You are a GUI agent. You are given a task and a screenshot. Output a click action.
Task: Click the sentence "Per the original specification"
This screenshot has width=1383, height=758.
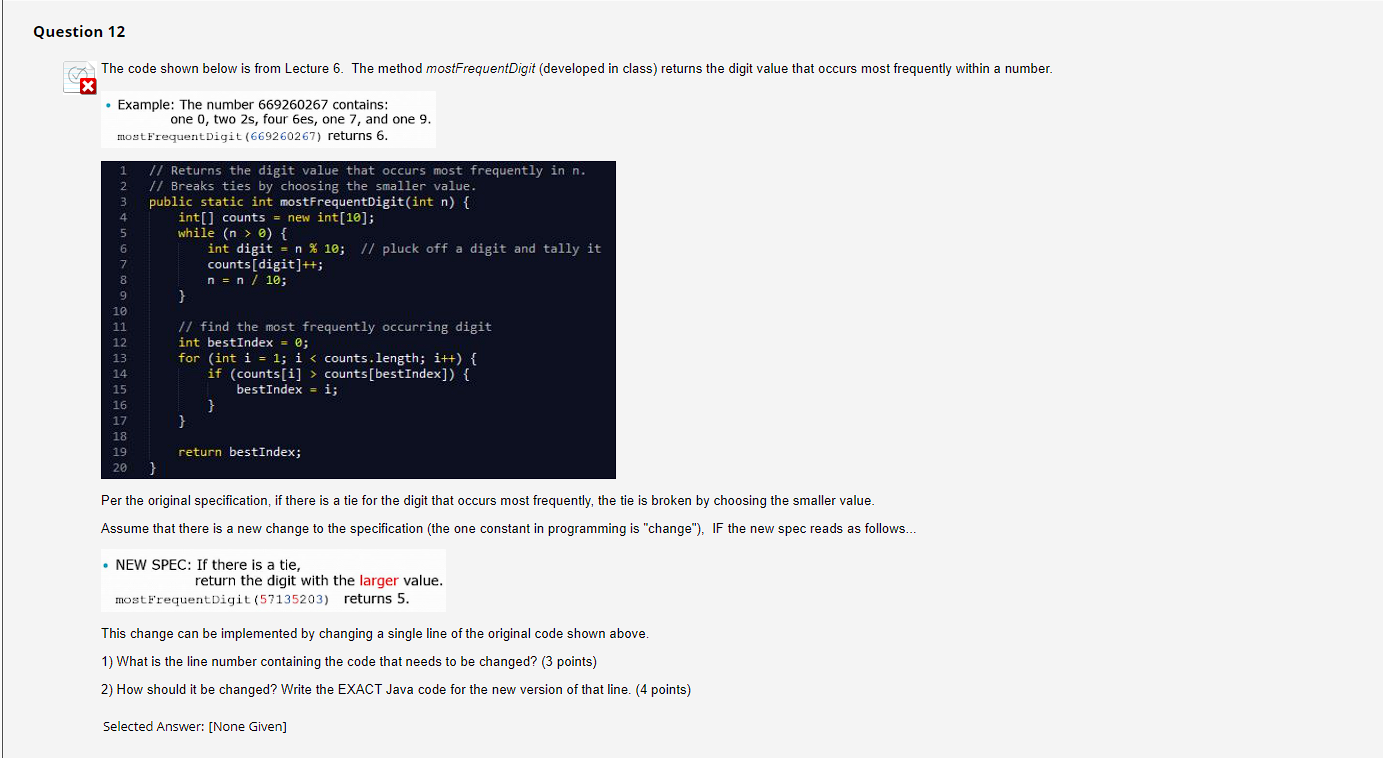pos(488,501)
